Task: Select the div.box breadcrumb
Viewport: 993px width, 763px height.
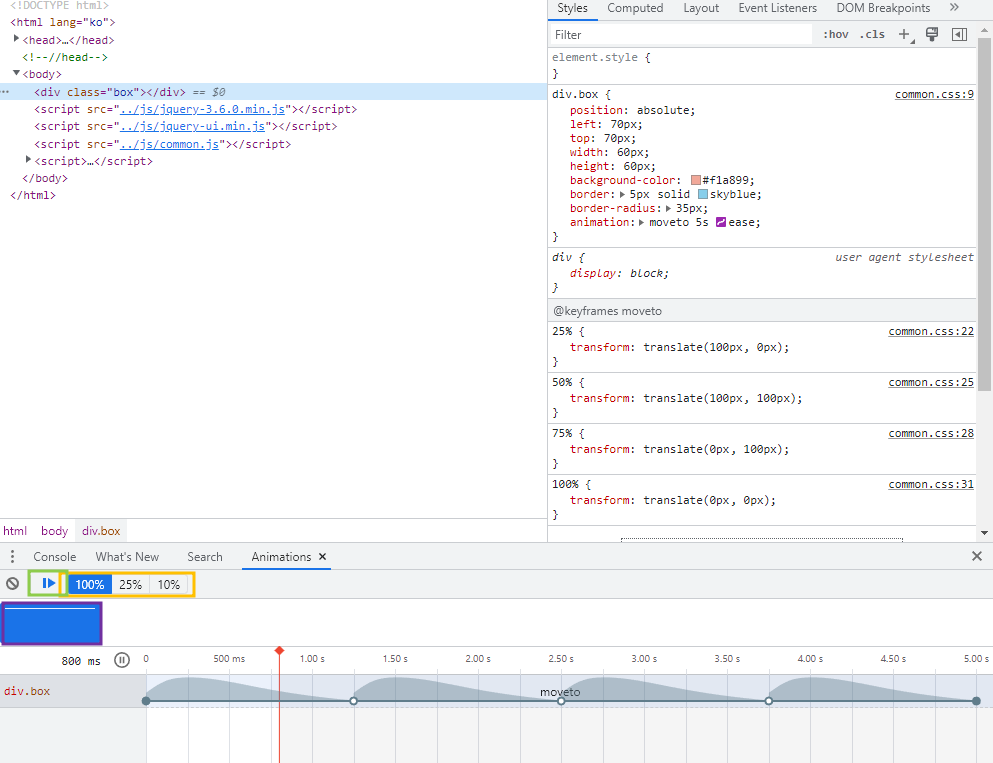Action: click(x=101, y=531)
